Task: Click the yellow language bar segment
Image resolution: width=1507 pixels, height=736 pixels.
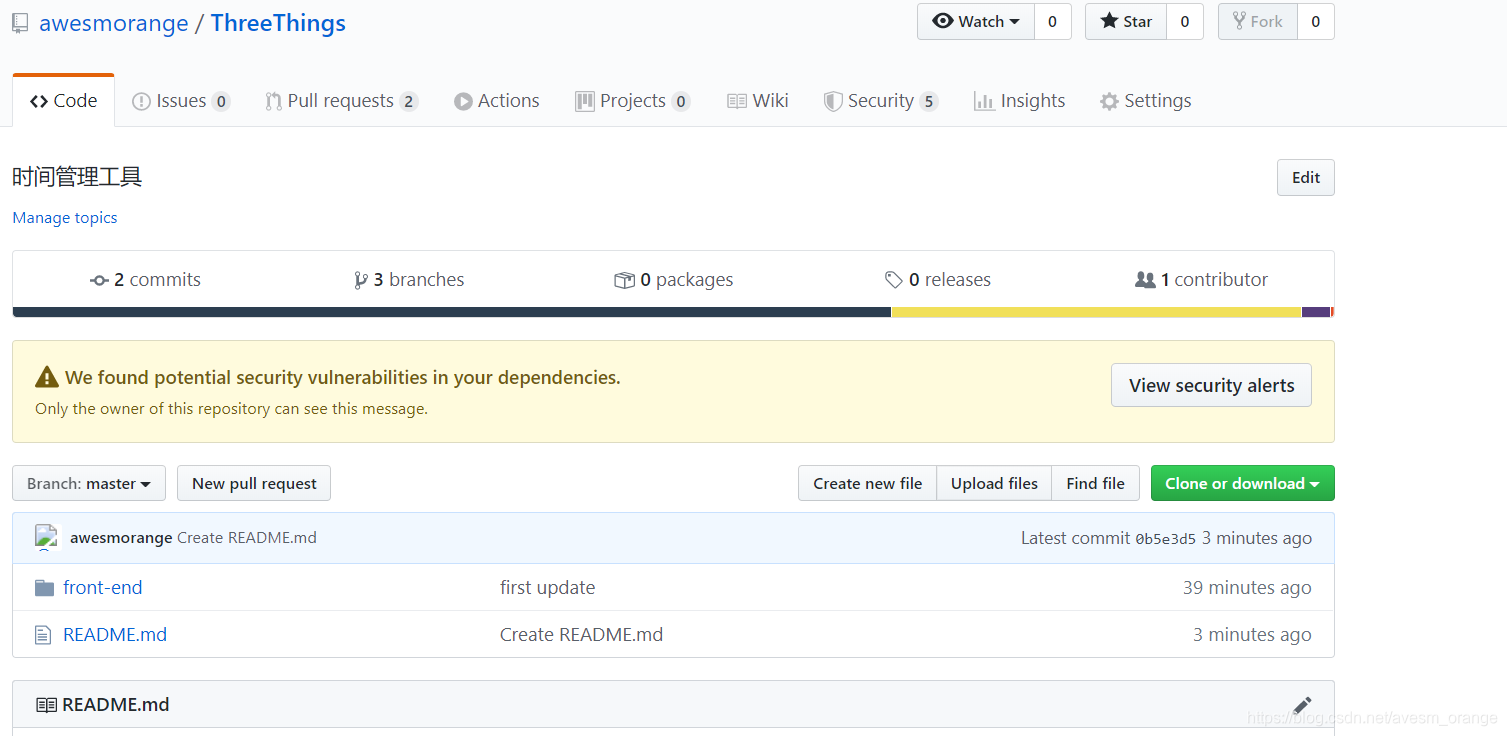Action: pos(1096,312)
